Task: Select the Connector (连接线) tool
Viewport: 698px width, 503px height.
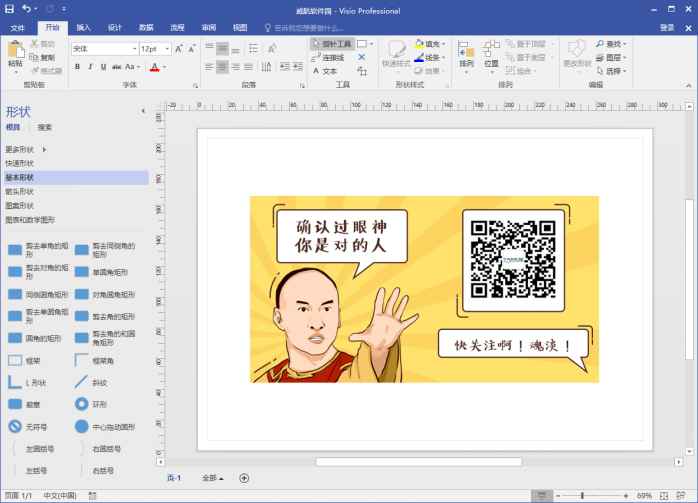Action: click(x=328, y=57)
